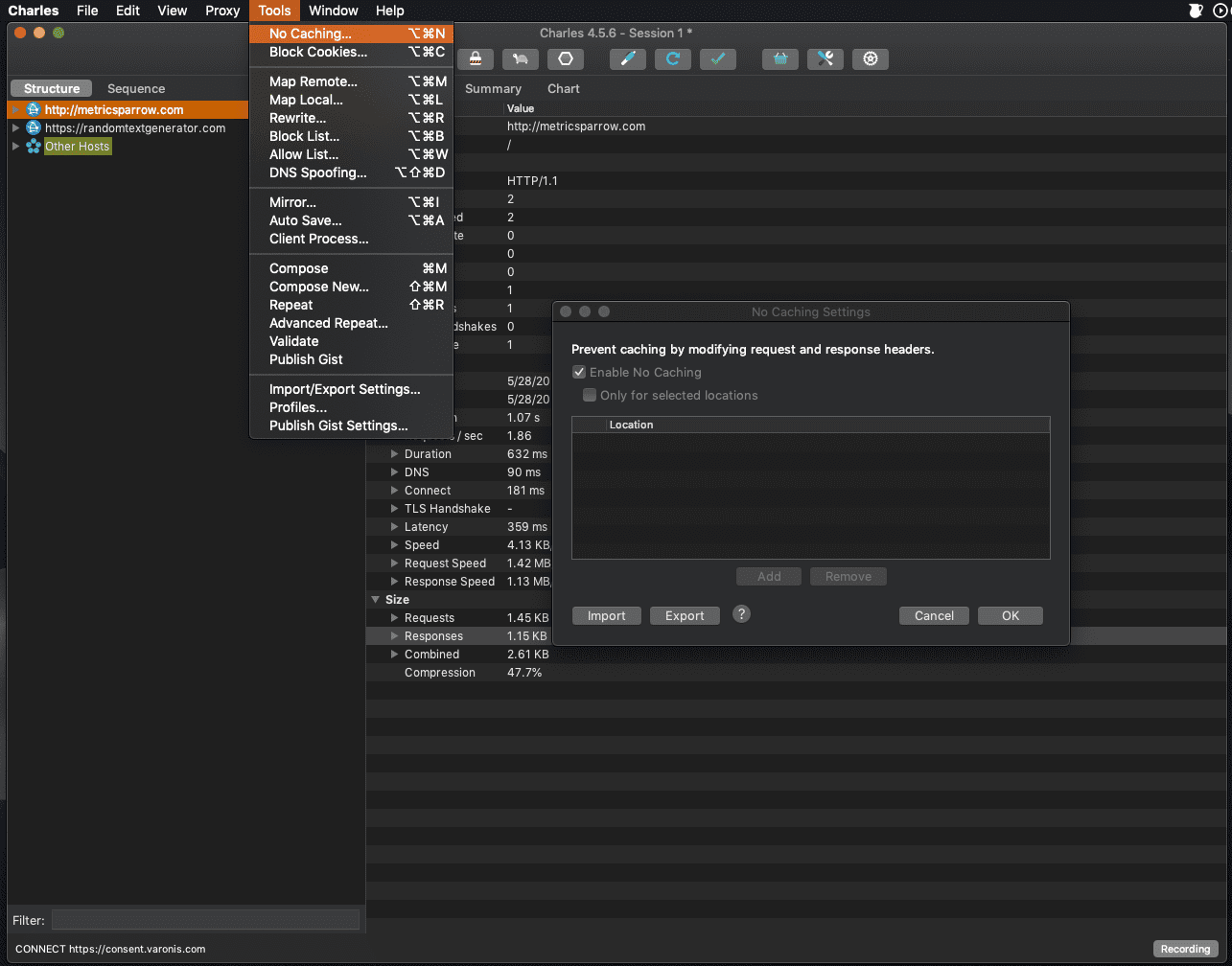This screenshot has width=1232, height=966.
Task: Toggle throttling with the turtle icon
Action: coord(521,59)
